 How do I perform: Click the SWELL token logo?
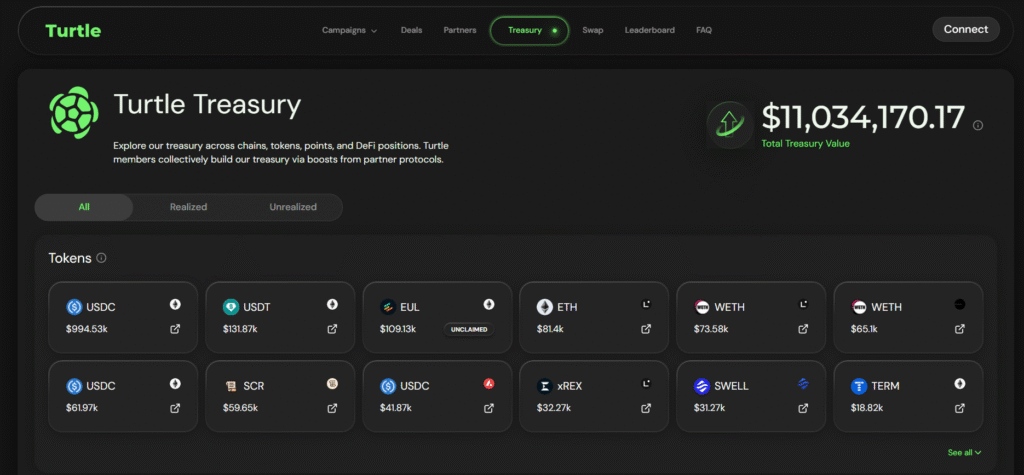(702, 386)
